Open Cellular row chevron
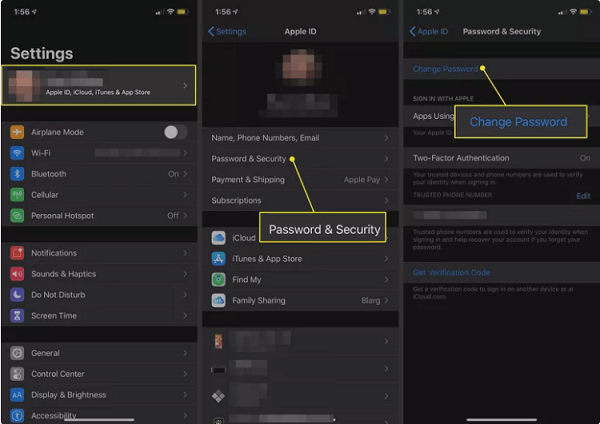This screenshot has width=600, height=424. pos(185,195)
